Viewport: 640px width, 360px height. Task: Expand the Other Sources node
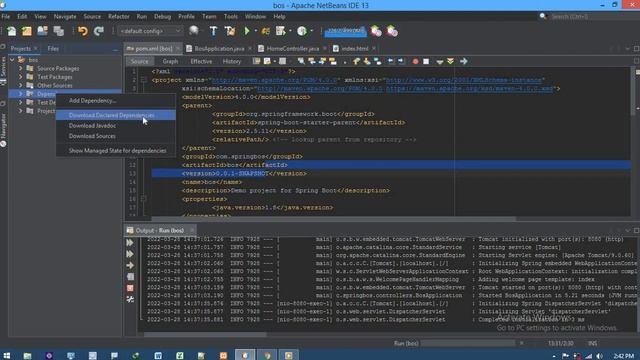[x=20, y=85]
